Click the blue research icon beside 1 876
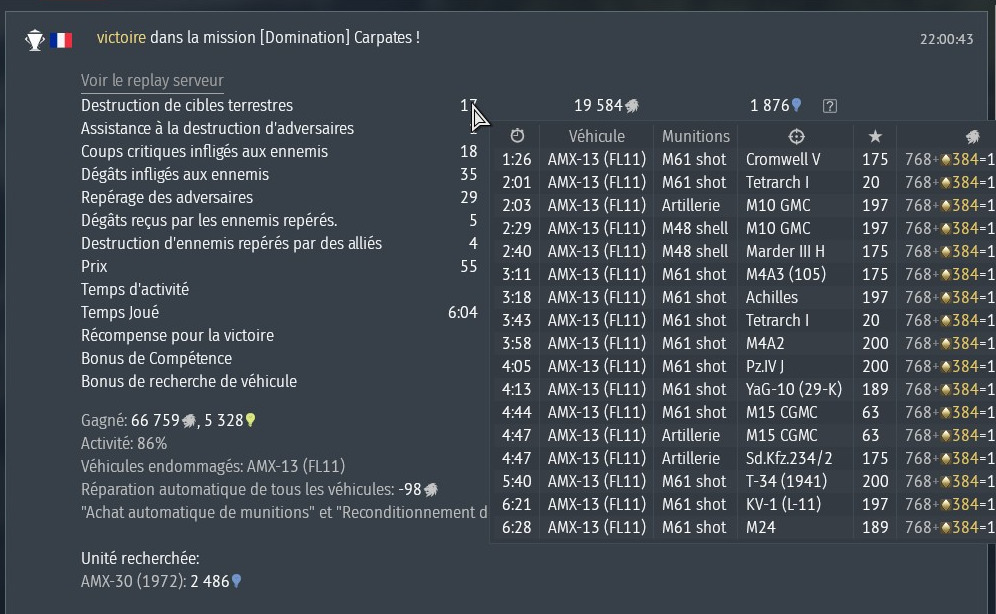Viewport: 996px width, 614px height. coord(797,106)
